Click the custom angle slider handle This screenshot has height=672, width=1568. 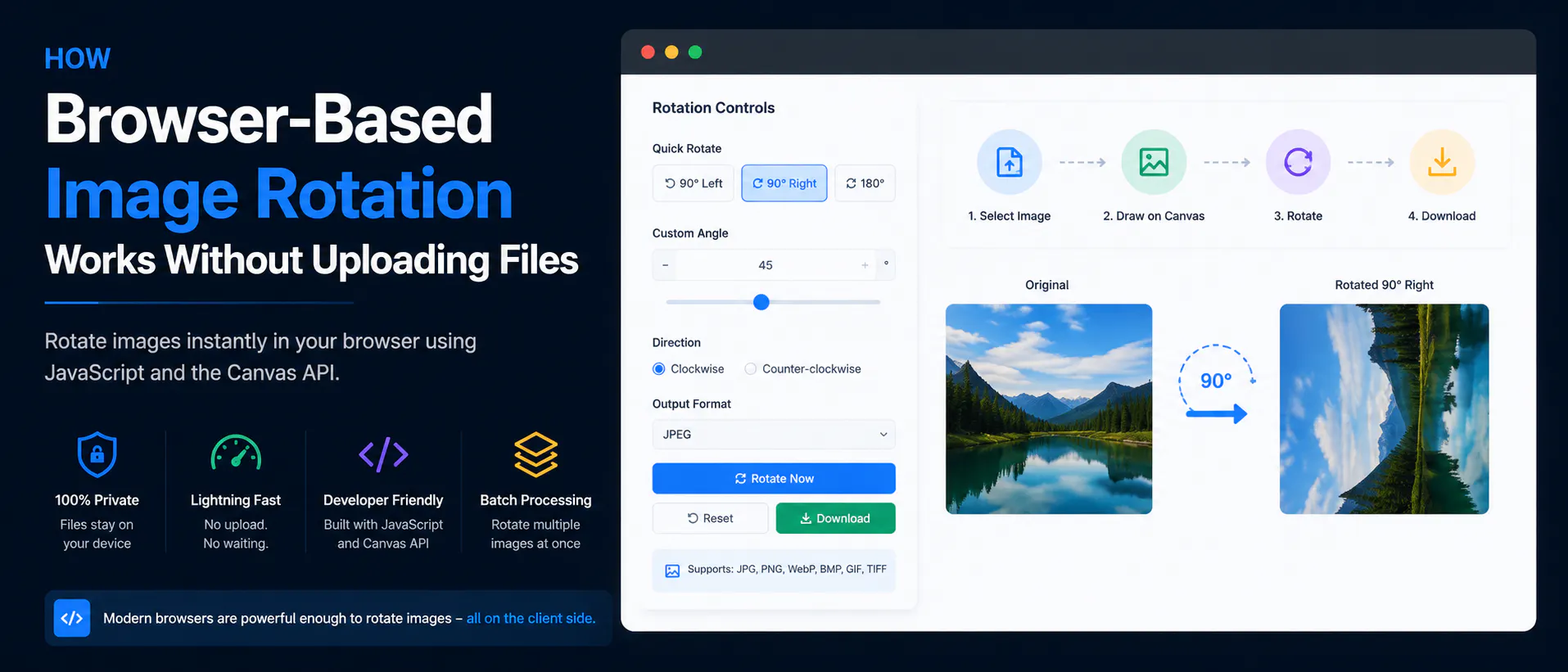coord(761,302)
